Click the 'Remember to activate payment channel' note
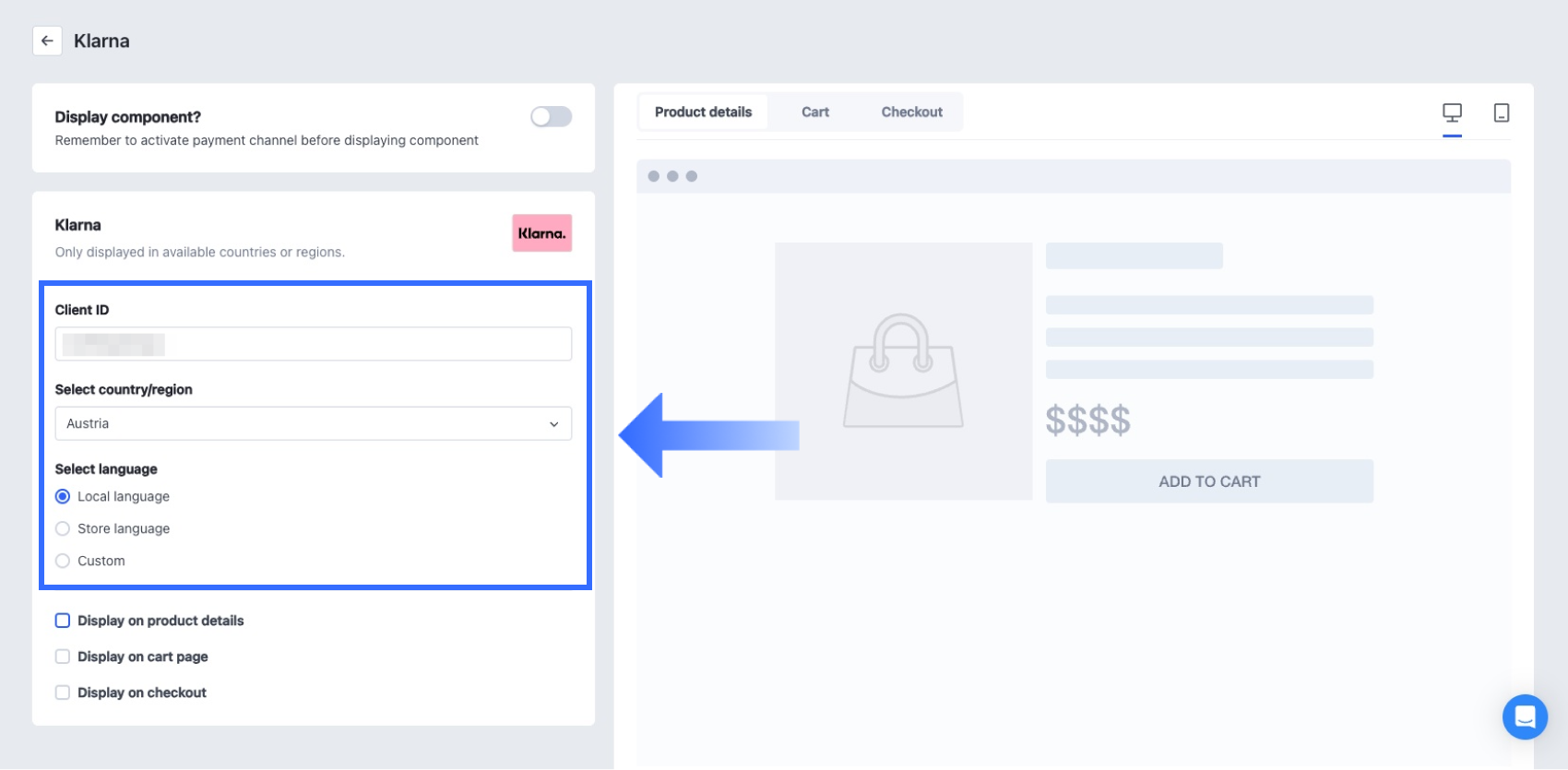Viewport: 1568px width, 770px height. (267, 140)
